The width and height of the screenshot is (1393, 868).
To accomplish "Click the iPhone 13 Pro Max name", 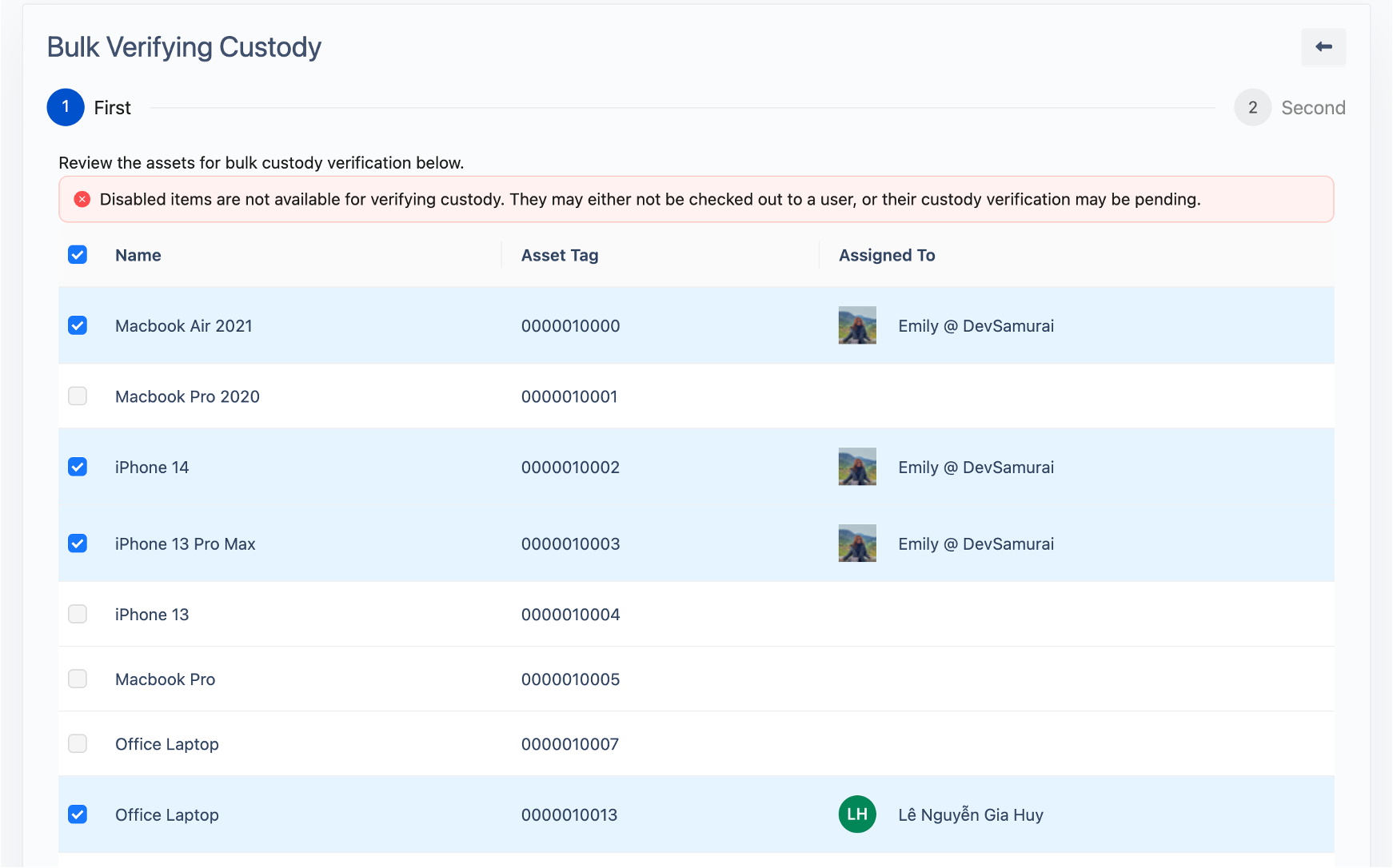I will (185, 544).
